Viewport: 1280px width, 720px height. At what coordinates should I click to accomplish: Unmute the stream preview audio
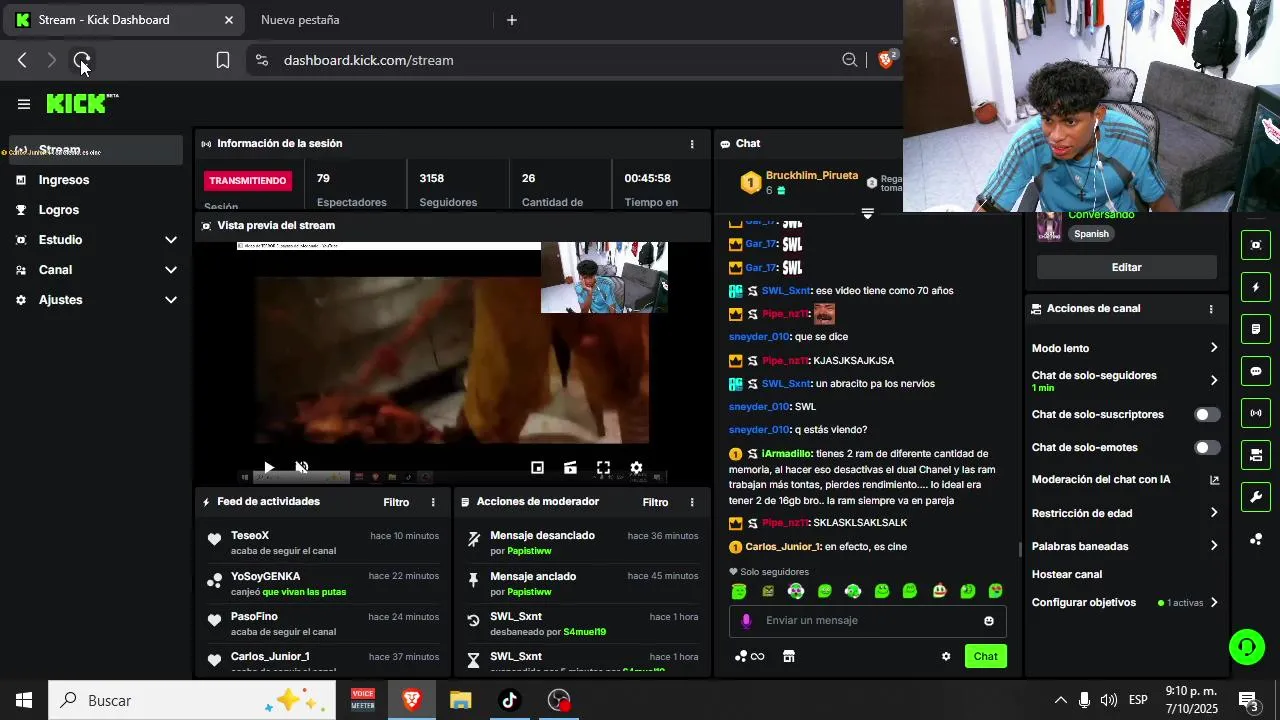coord(302,467)
